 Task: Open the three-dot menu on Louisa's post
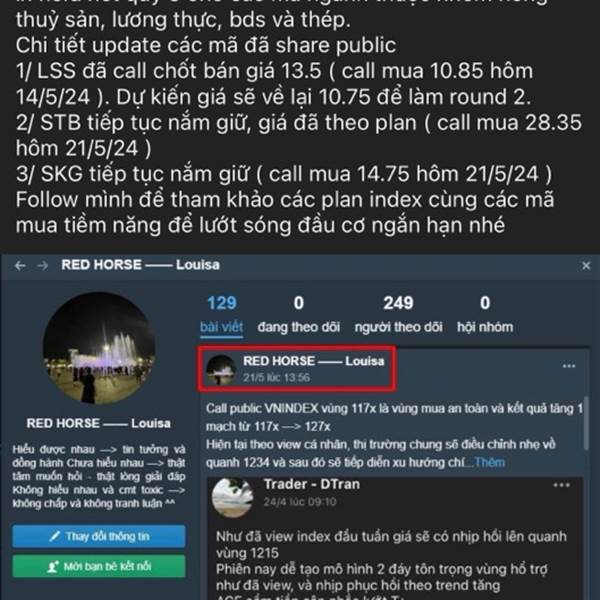pos(569,366)
